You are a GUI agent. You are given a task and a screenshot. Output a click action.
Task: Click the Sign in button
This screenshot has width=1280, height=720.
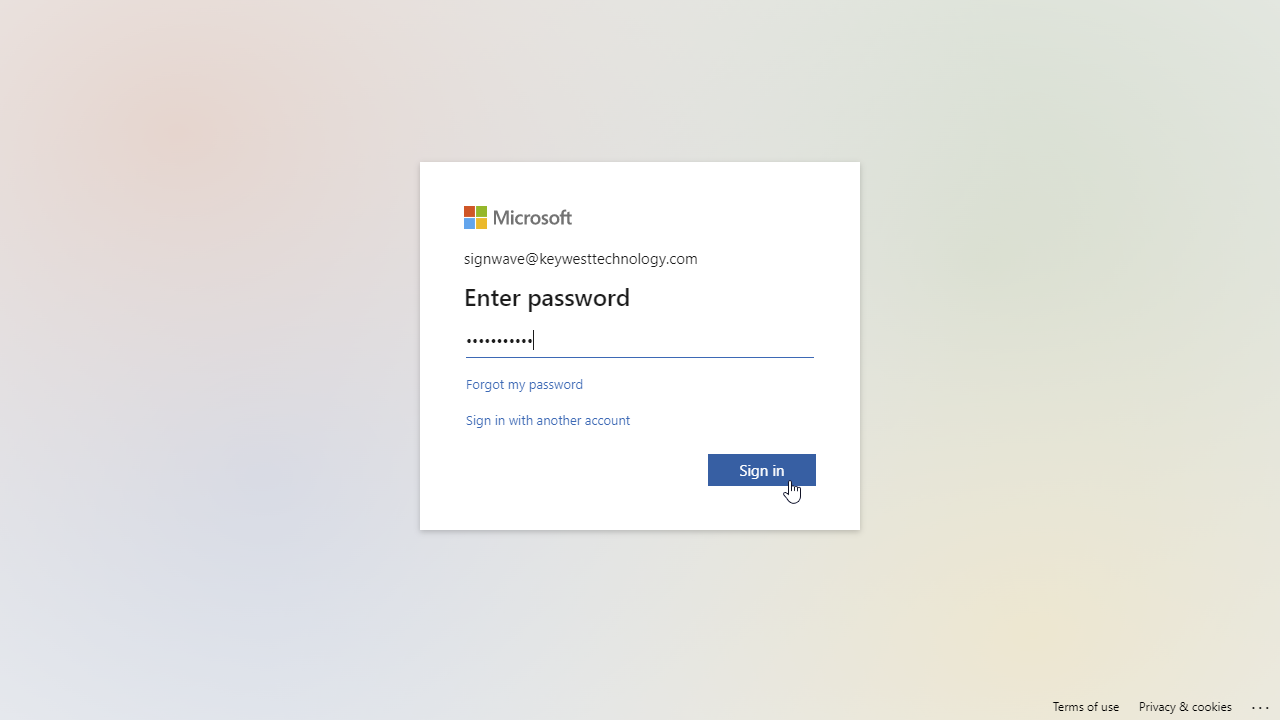(762, 470)
